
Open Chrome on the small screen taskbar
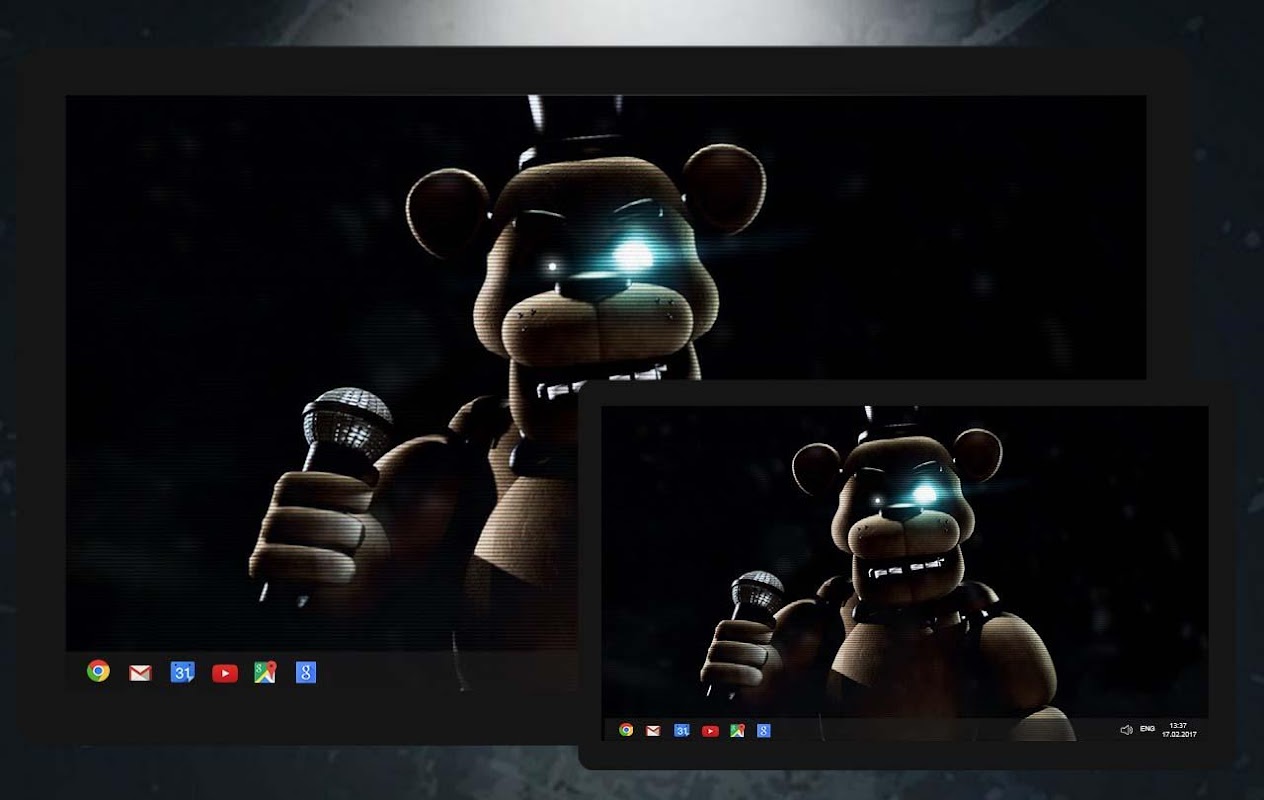(x=626, y=730)
